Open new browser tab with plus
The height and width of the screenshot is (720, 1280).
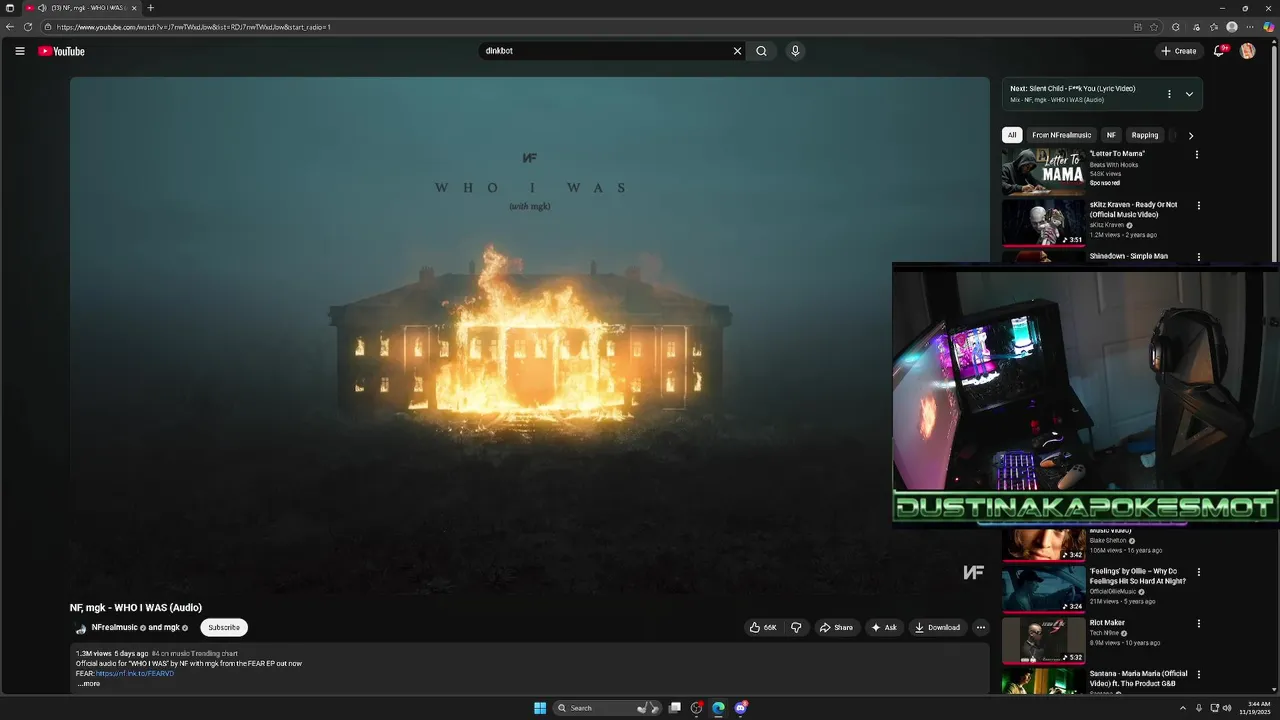click(x=151, y=8)
